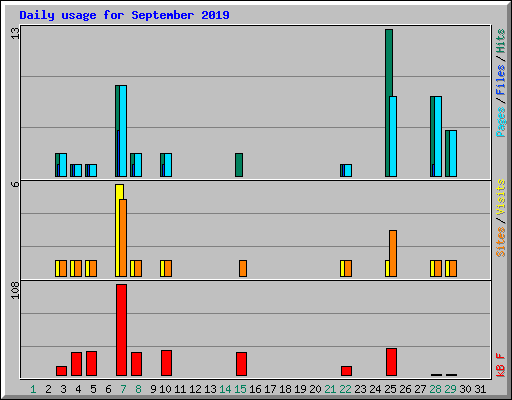Screen dimensions: 512x400
Task: Click the red KB bar on day 5
Action: 91,363
